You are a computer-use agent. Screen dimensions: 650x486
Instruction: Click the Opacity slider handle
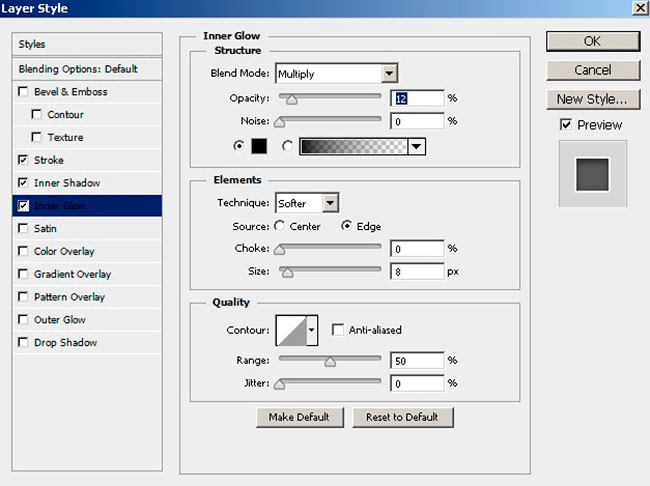(289, 99)
